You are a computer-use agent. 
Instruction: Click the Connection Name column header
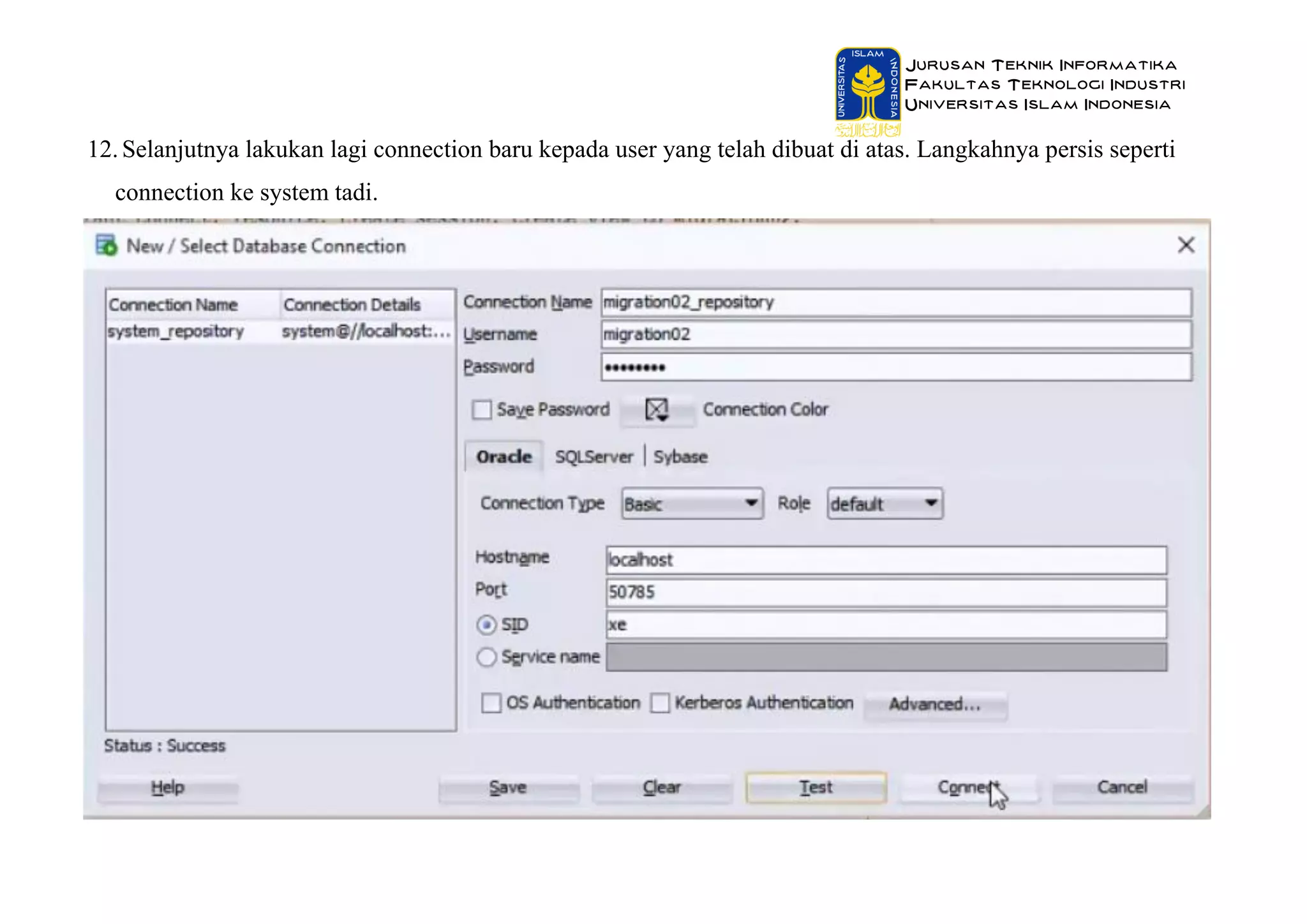coord(193,305)
